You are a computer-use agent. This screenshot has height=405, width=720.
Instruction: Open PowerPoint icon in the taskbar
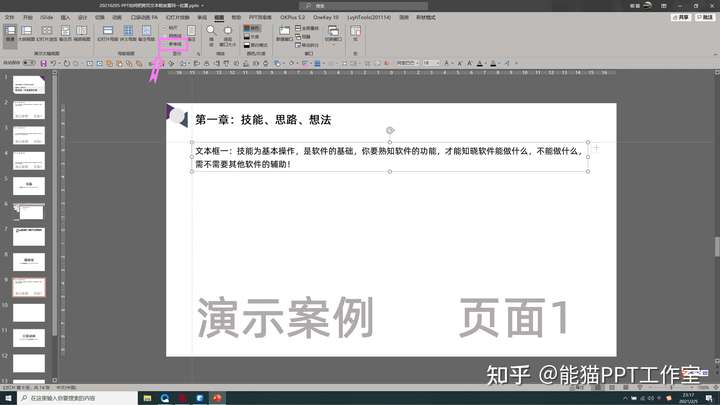[x=217, y=398]
